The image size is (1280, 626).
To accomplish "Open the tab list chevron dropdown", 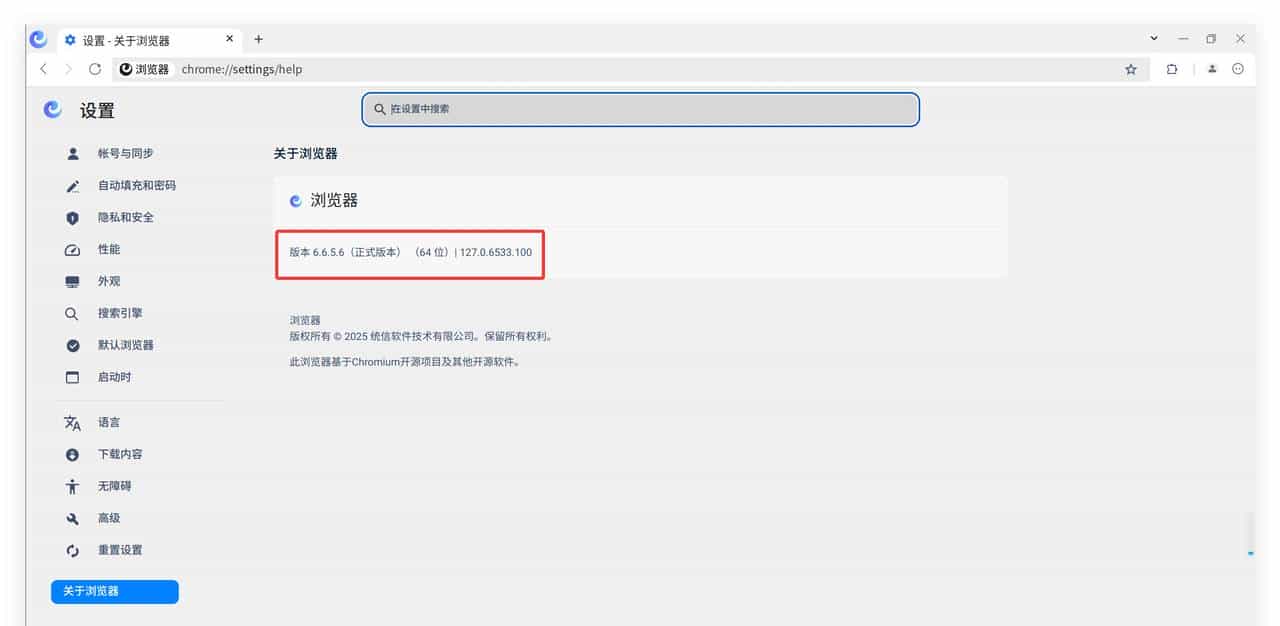I will (x=1155, y=38).
